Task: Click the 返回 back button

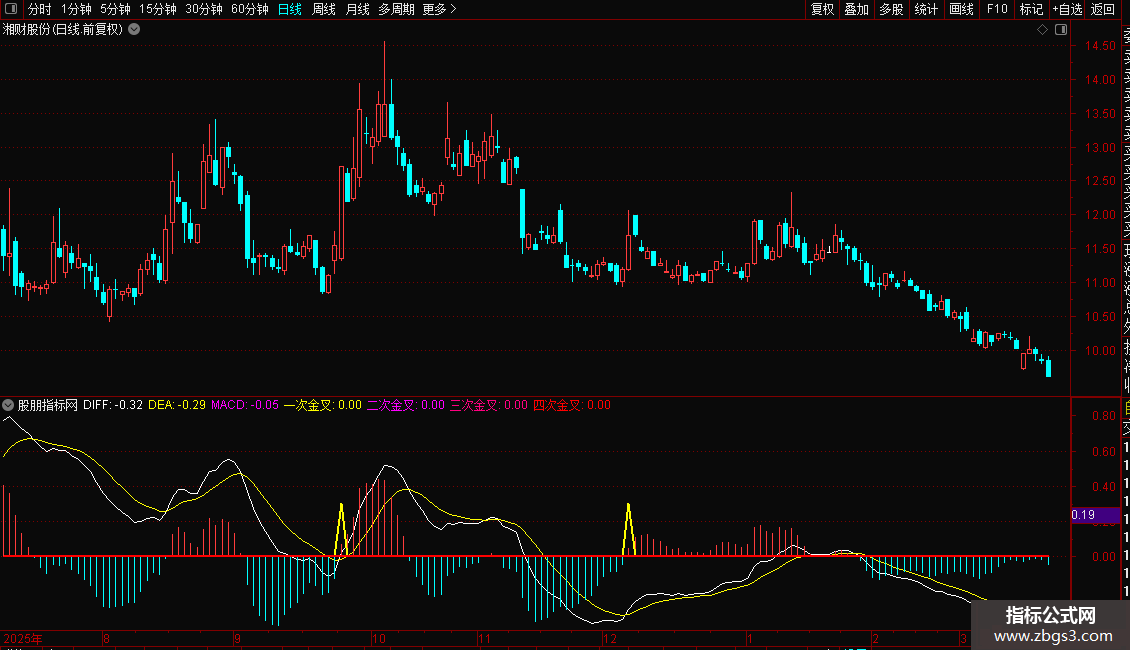Action: (x=1103, y=9)
